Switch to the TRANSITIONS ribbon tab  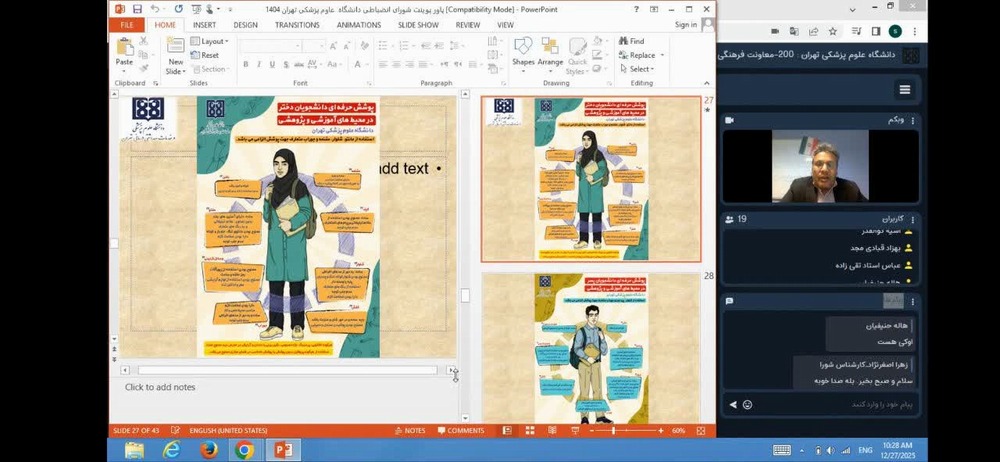point(297,24)
